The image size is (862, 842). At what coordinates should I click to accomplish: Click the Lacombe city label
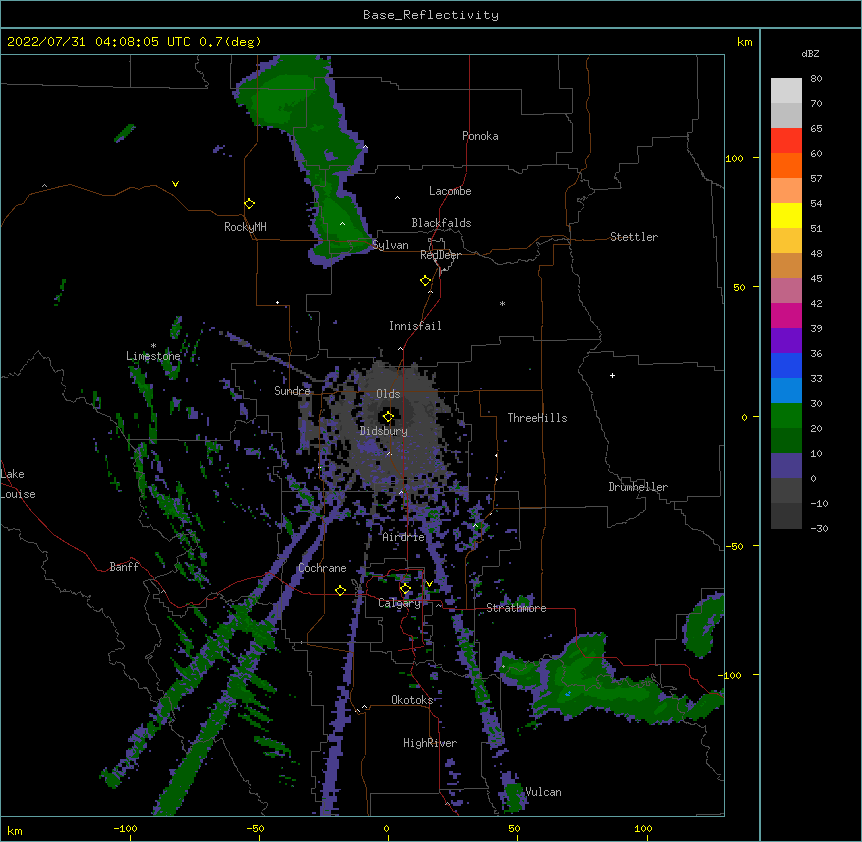[450, 191]
